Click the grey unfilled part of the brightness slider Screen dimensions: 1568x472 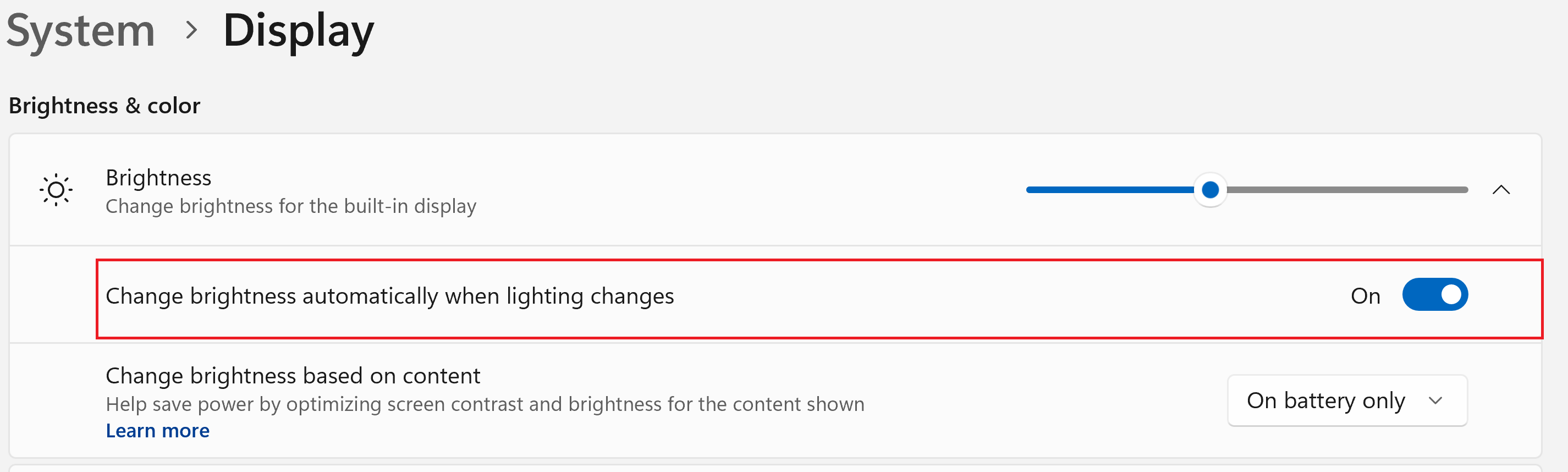1346,190
